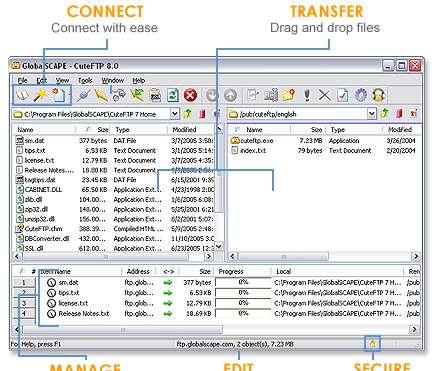
Task: Open the Site Manager book icon
Action: tap(23, 96)
